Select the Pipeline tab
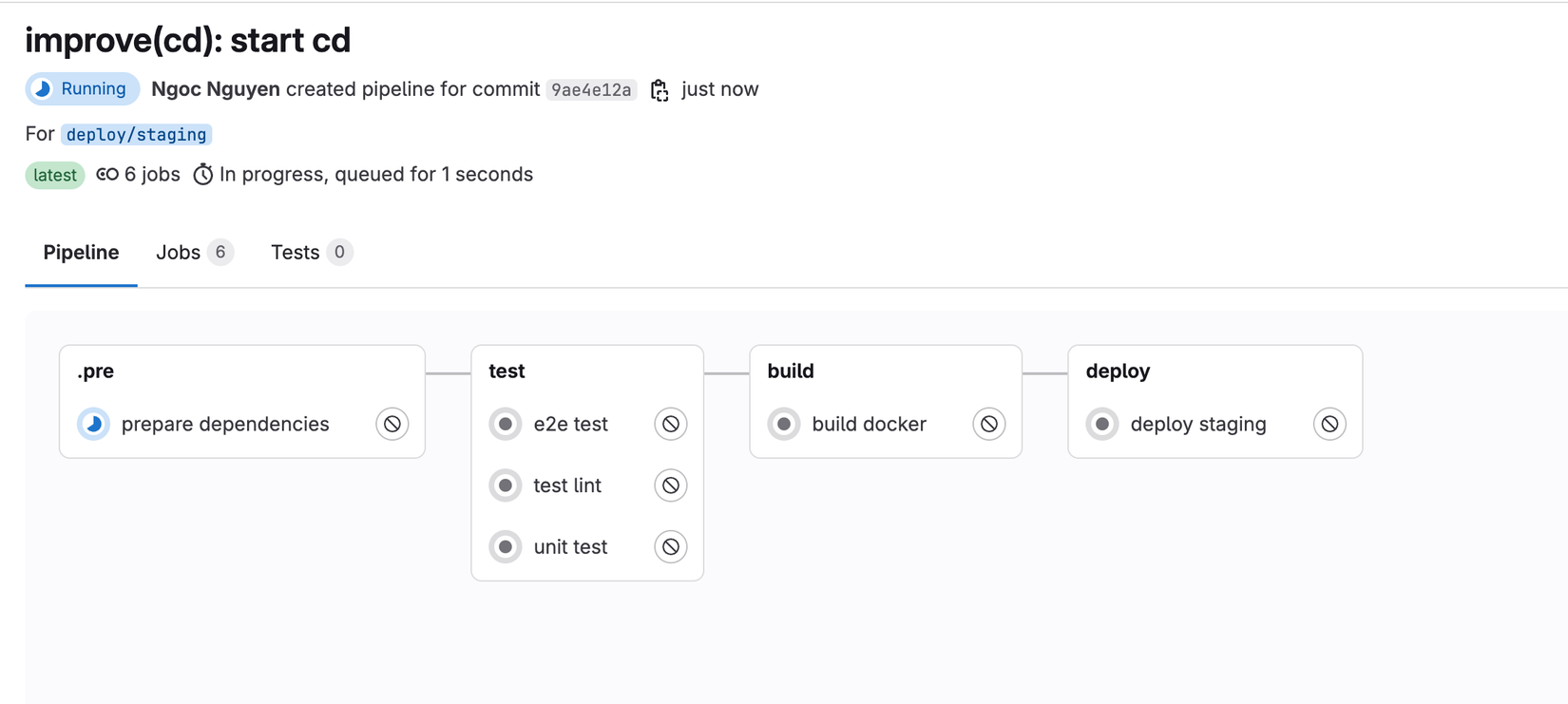Viewport: 1568px width, 704px height. (81, 253)
